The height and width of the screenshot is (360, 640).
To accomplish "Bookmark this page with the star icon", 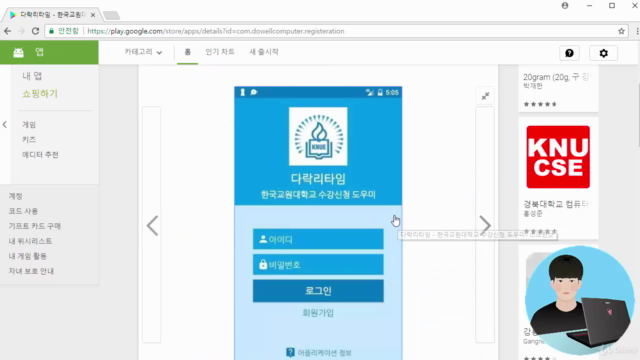I will point(621,31).
